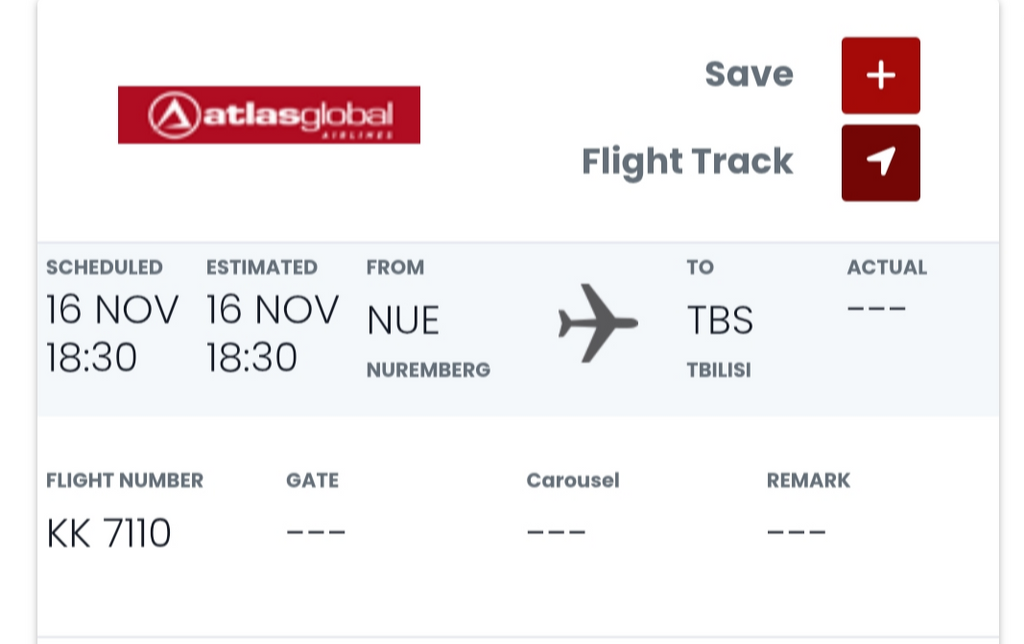Select departure airport code NUE
The height and width of the screenshot is (644, 1024).
(403, 321)
